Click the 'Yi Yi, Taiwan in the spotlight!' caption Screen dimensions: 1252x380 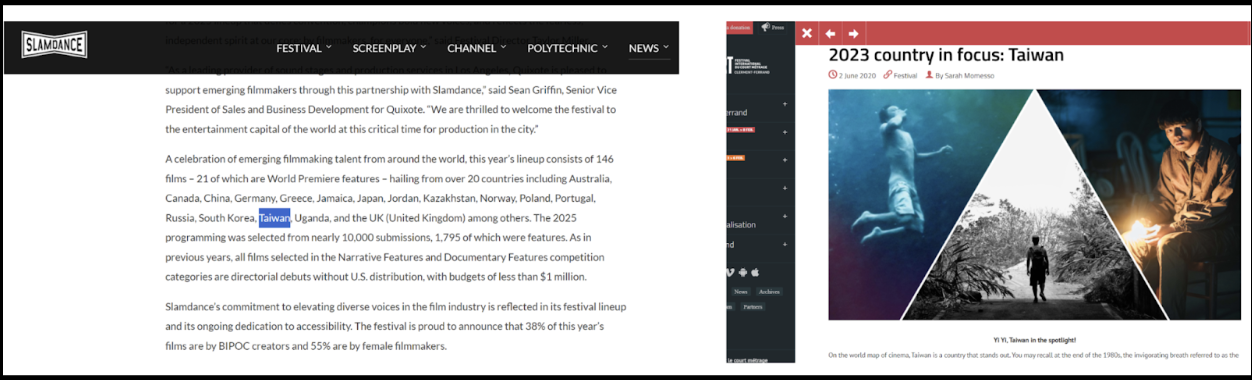click(1034, 339)
